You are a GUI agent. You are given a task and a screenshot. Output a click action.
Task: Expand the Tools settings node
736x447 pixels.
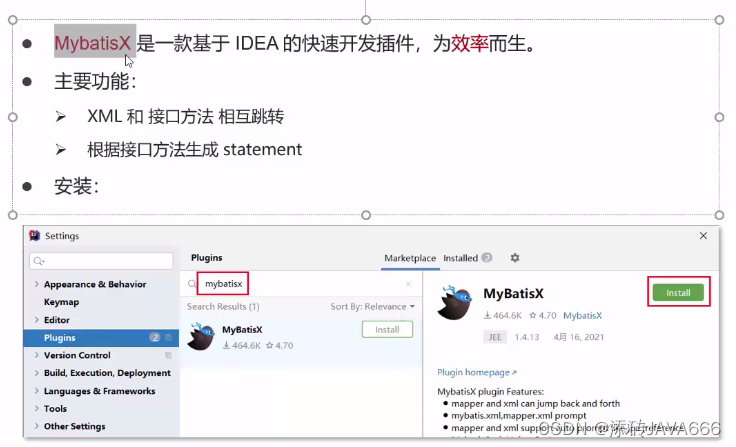click(36, 408)
